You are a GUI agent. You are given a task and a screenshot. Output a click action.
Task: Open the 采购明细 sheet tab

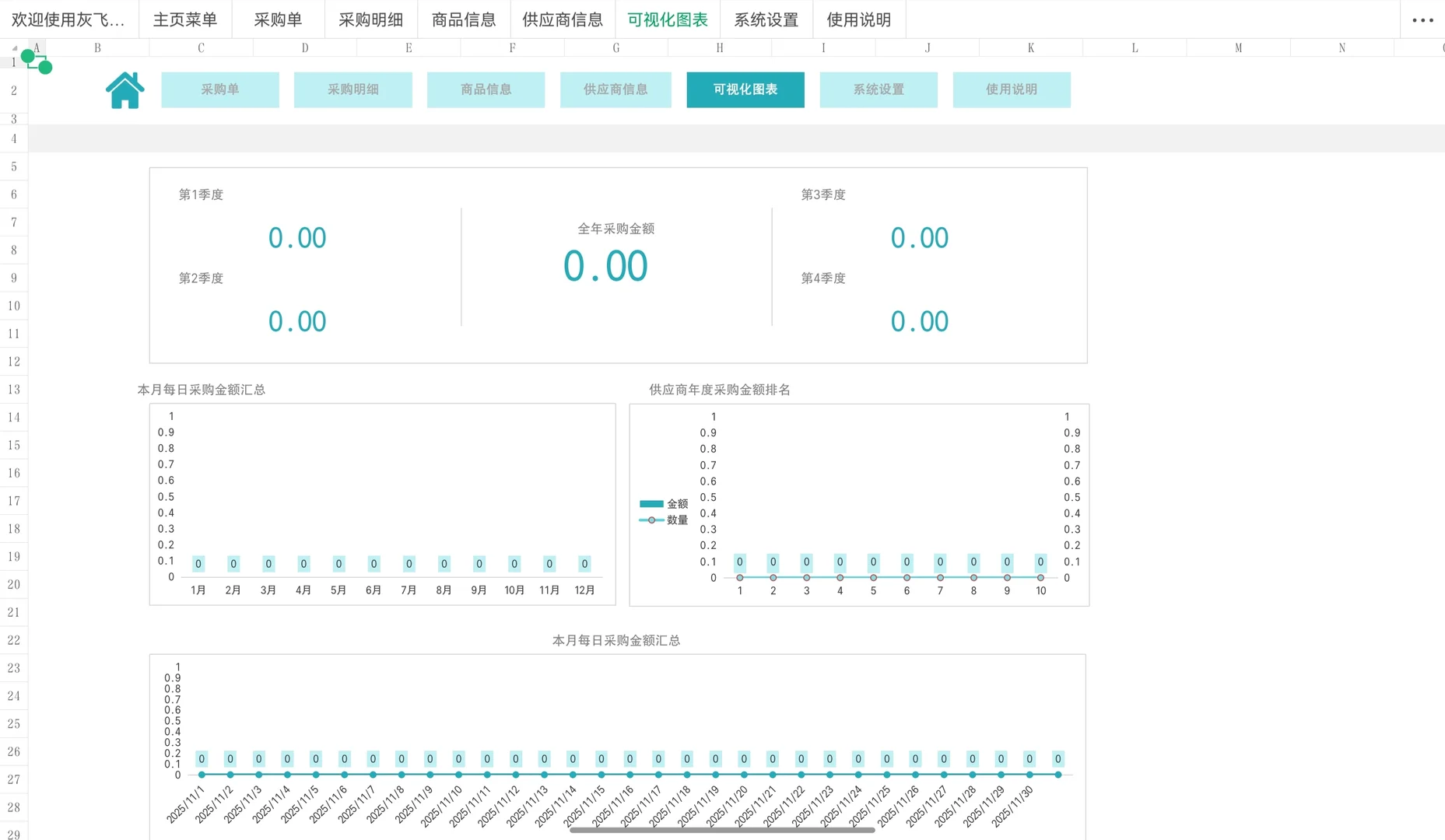pos(370,19)
